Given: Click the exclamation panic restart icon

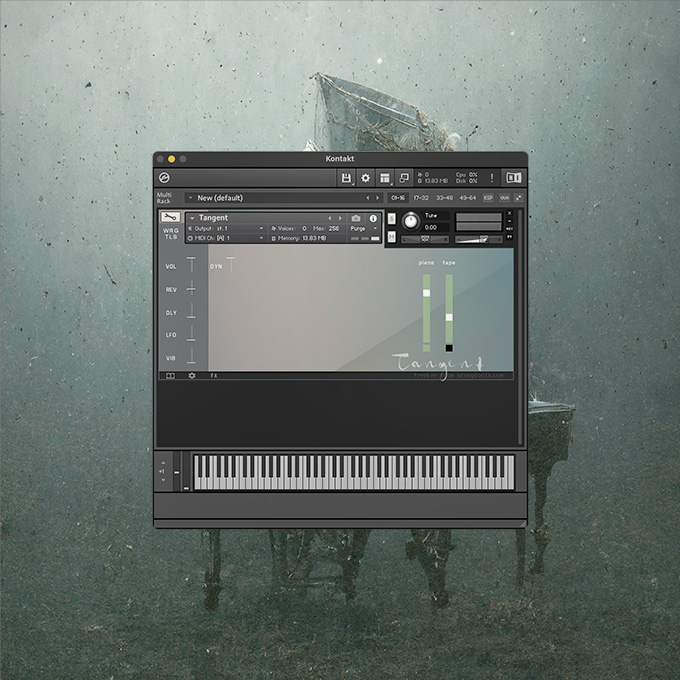Looking at the screenshot, I should tap(491, 178).
